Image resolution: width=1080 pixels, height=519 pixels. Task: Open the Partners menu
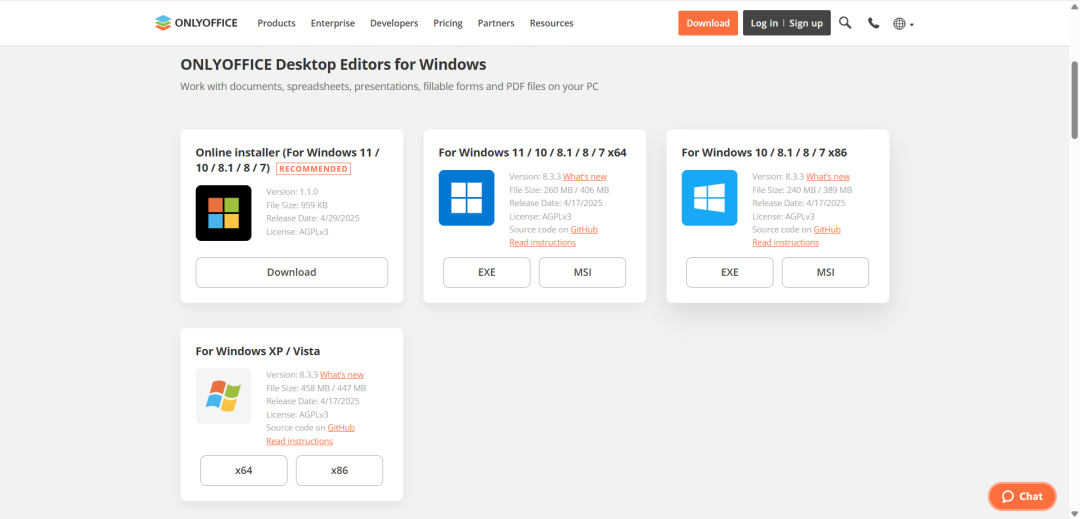pyautogui.click(x=496, y=23)
